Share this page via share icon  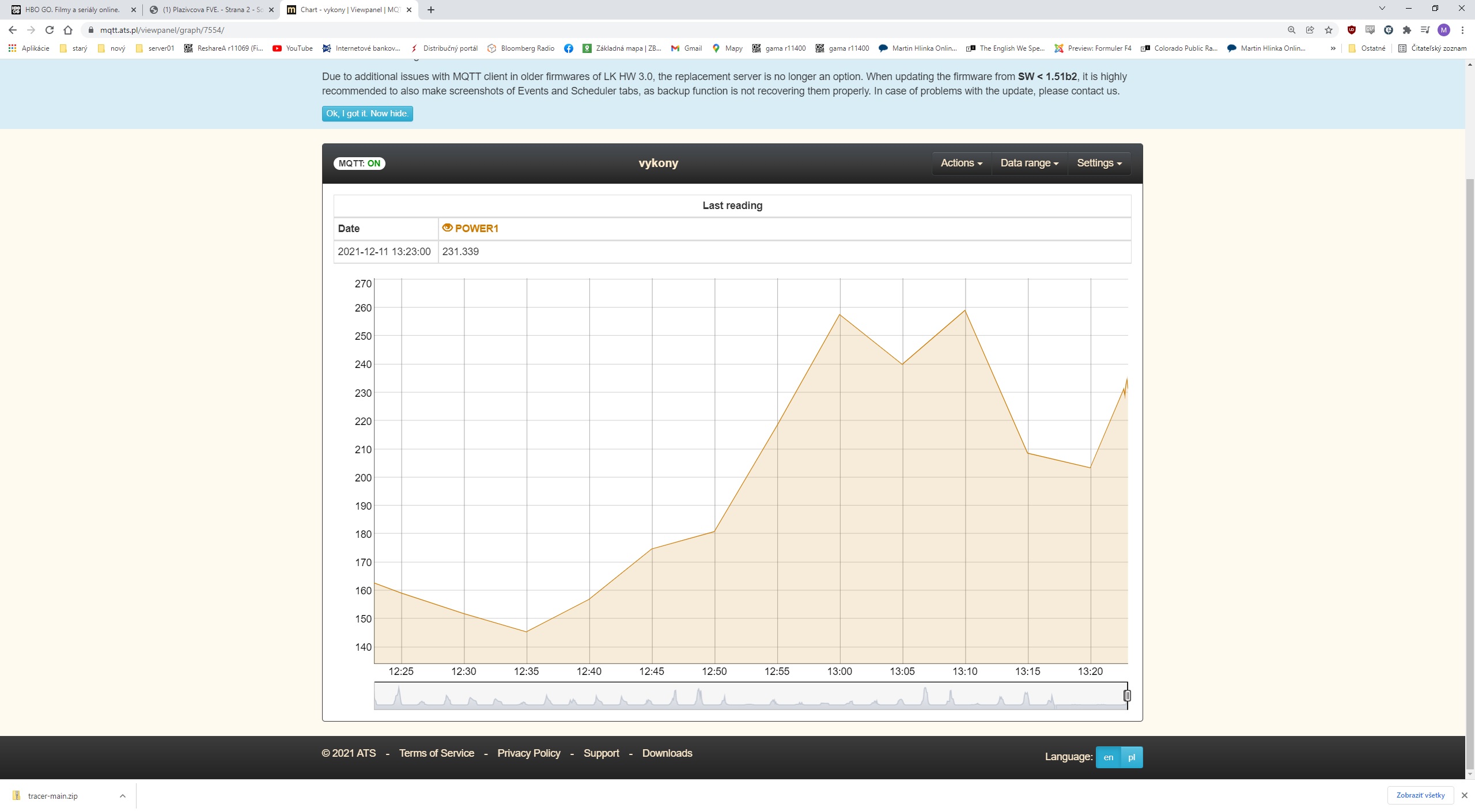(1310, 30)
